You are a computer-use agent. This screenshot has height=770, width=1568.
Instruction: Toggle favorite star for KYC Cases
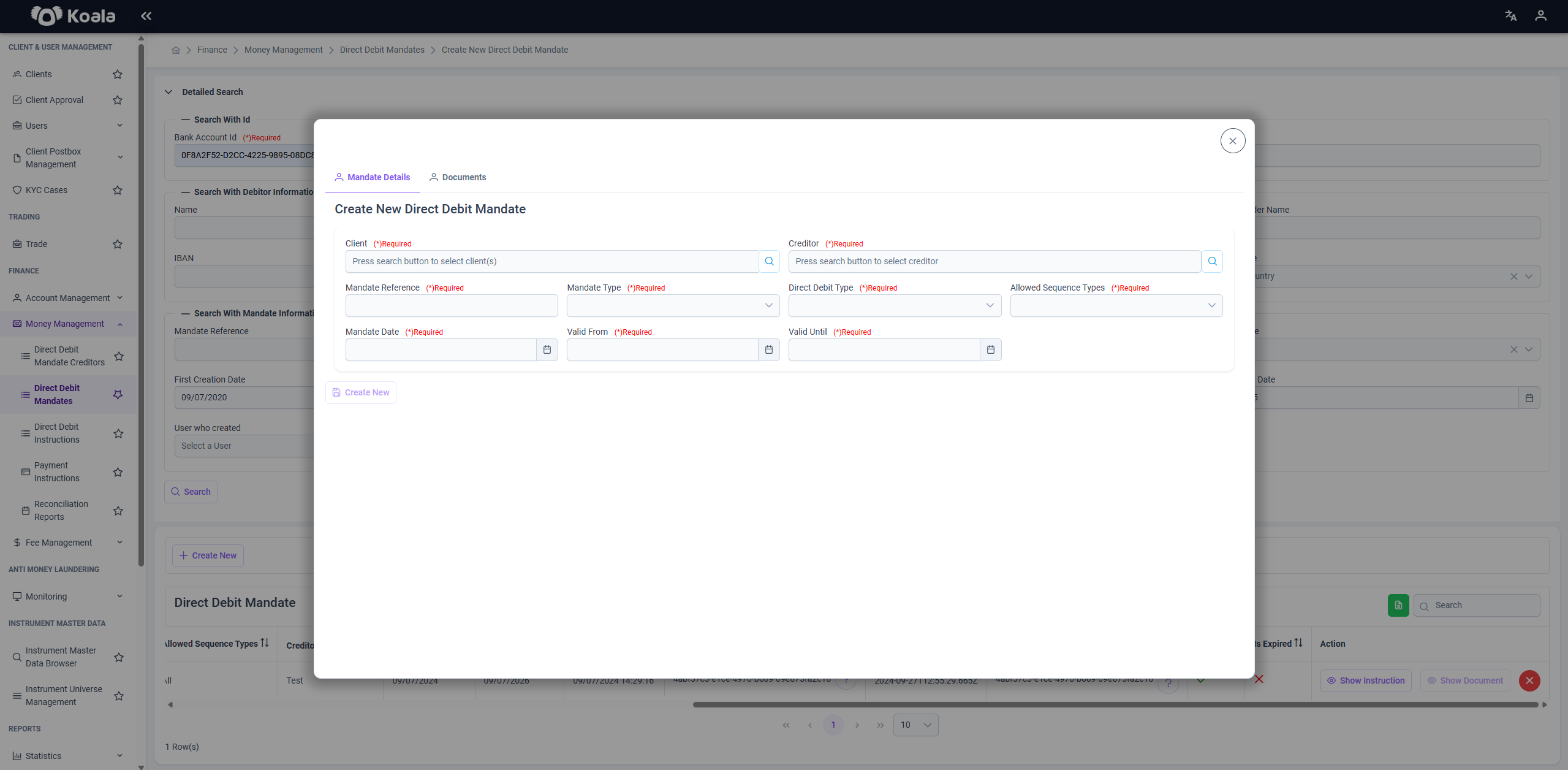click(118, 190)
